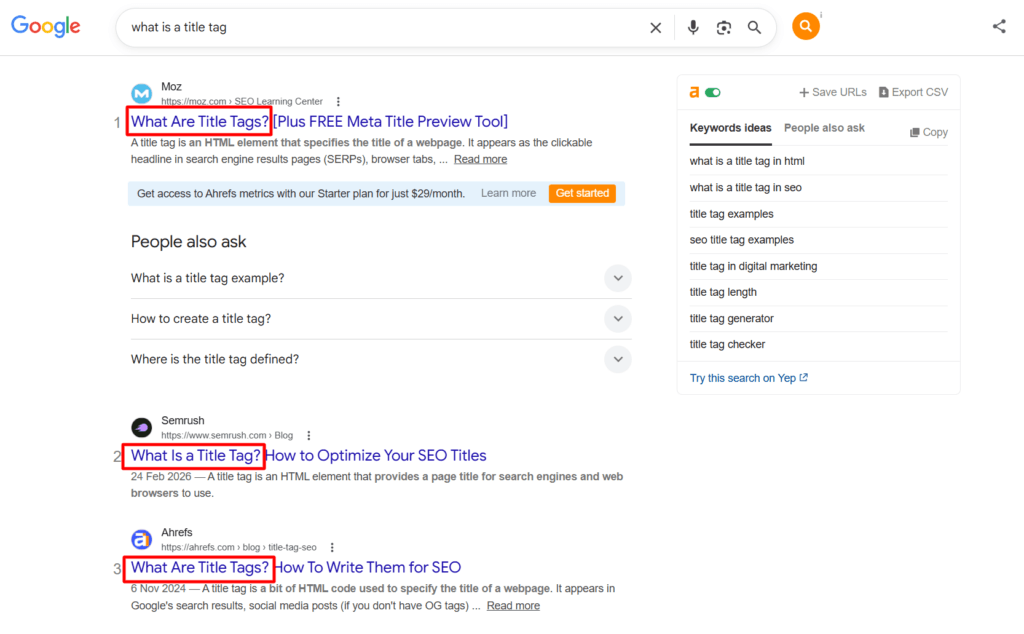Clear the search box with the X icon

[x=656, y=27]
